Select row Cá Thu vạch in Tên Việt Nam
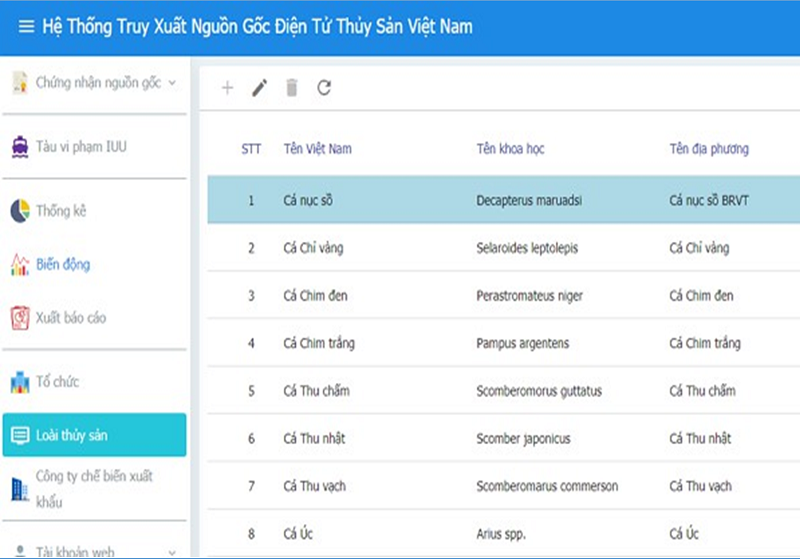 click(x=314, y=486)
